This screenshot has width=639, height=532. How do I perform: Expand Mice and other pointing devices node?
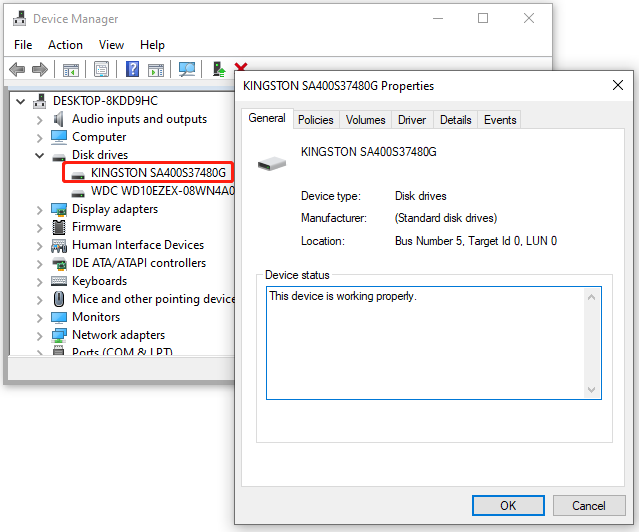(40, 300)
